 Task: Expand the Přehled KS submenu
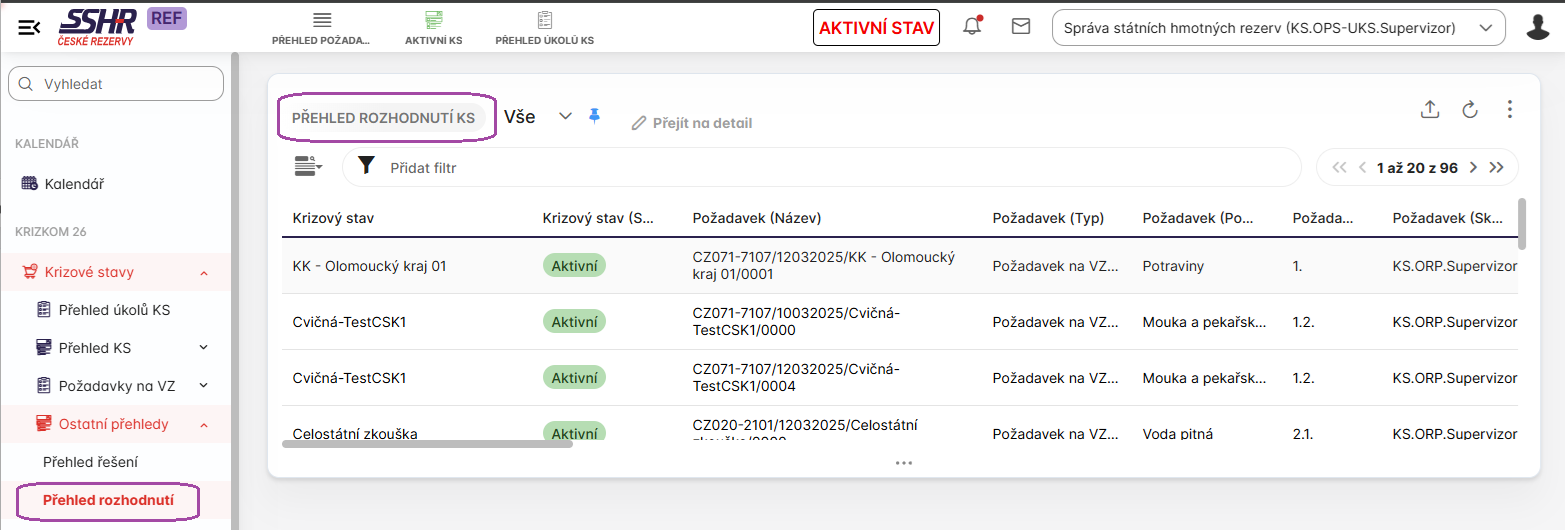pos(204,348)
